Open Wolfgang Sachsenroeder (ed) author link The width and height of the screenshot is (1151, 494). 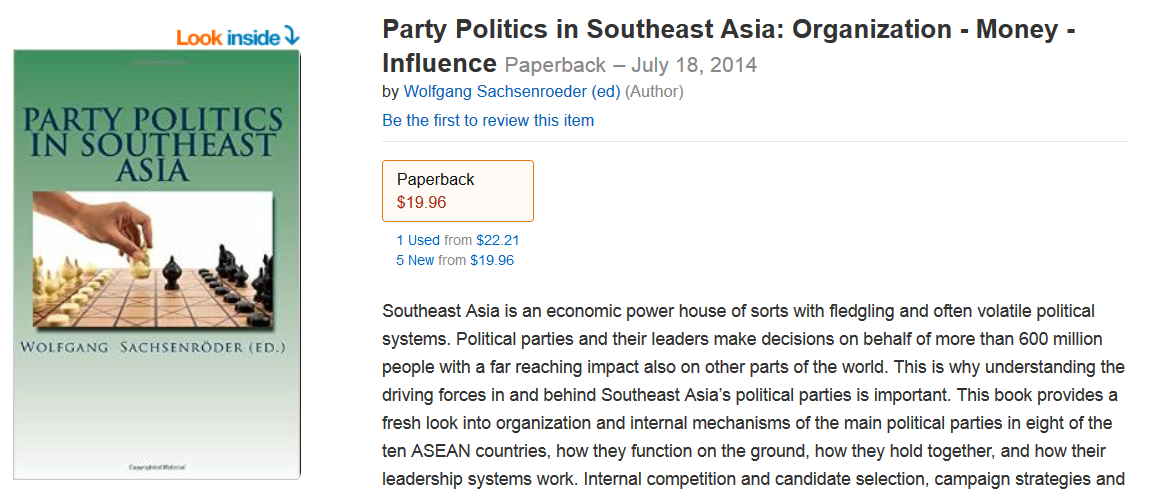(x=512, y=92)
